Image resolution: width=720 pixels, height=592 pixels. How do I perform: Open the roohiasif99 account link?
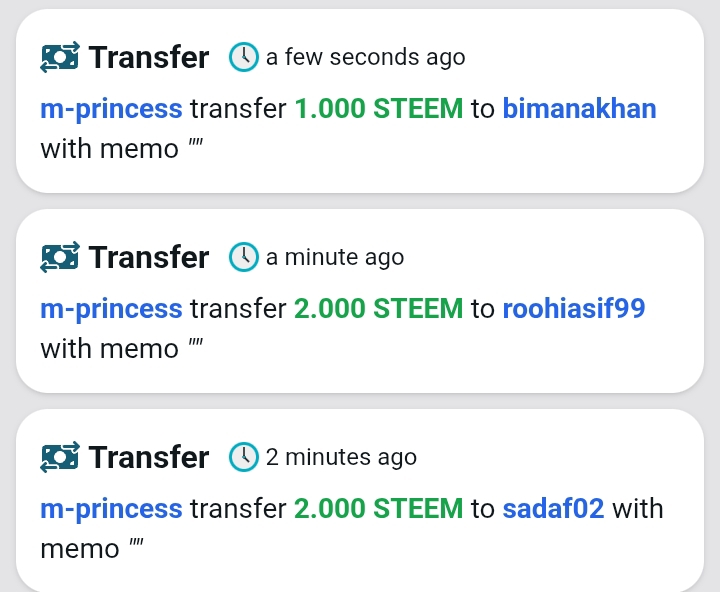(x=574, y=308)
